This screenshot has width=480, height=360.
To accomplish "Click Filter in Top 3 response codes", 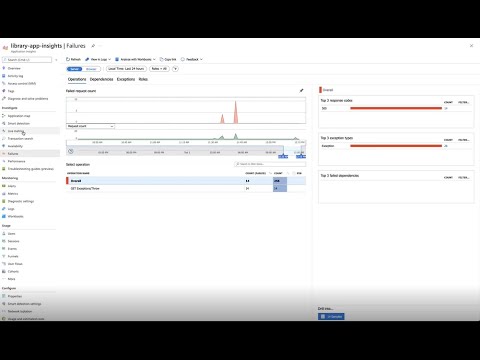I will (463, 102).
